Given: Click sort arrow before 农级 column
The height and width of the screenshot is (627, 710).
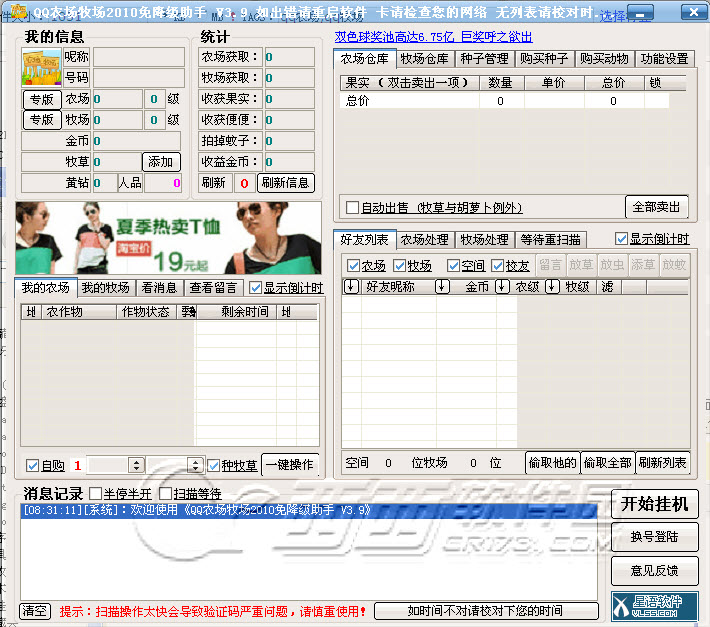Looking at the screenshot, I should coord(502,287).
